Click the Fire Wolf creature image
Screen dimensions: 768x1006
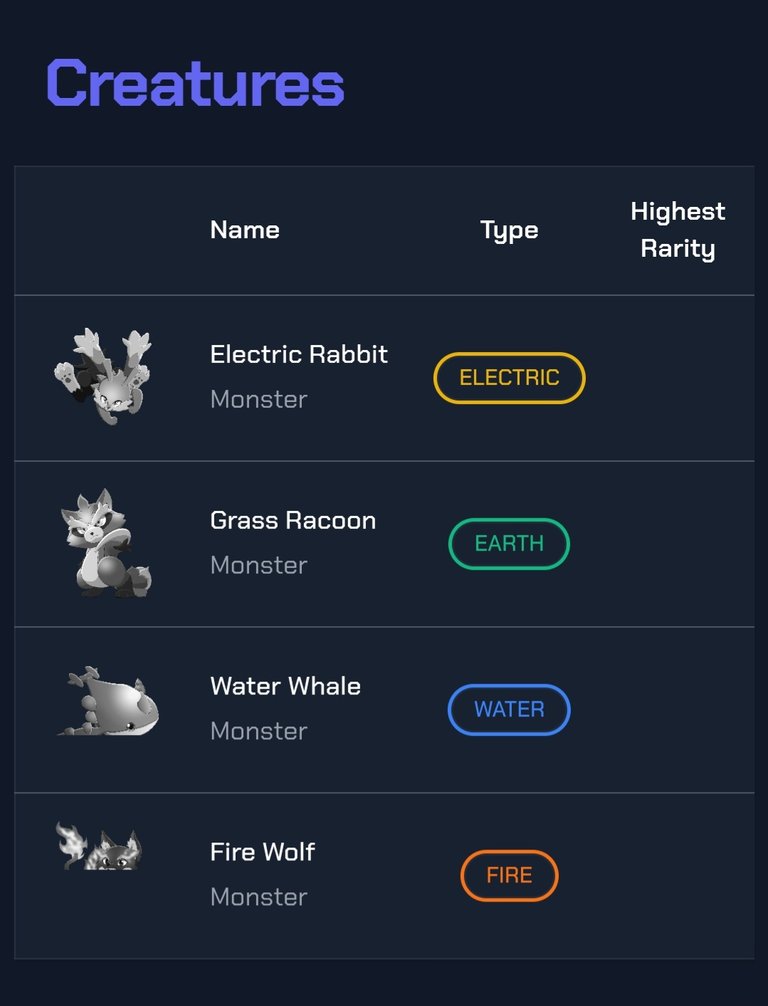pyautogui.click(x=99, y=846)
